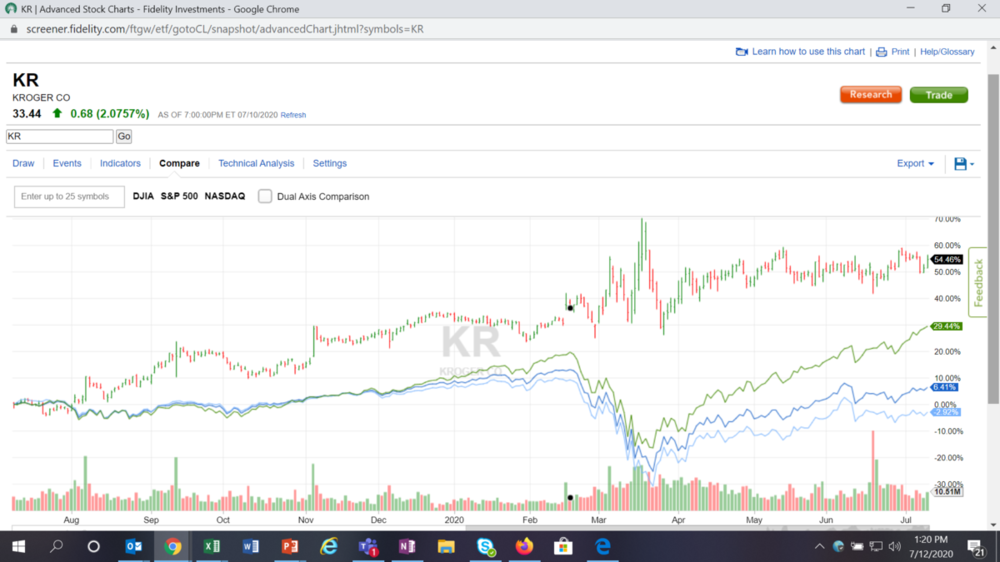Image resolution: width=1000 pixels, height=562 pixels.
Task: Open the Events tab
Action: [67, 163]
